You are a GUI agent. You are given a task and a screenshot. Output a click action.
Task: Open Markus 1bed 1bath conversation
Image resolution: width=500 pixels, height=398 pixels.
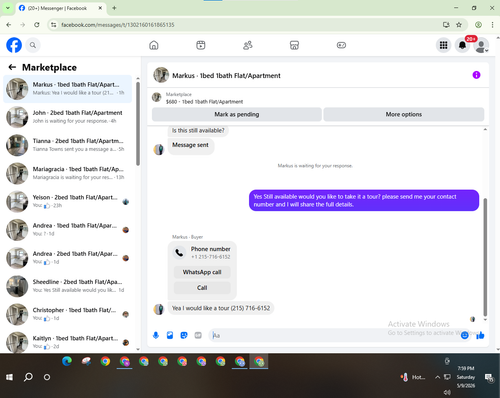pyautogui.click(x=68, y=89)
